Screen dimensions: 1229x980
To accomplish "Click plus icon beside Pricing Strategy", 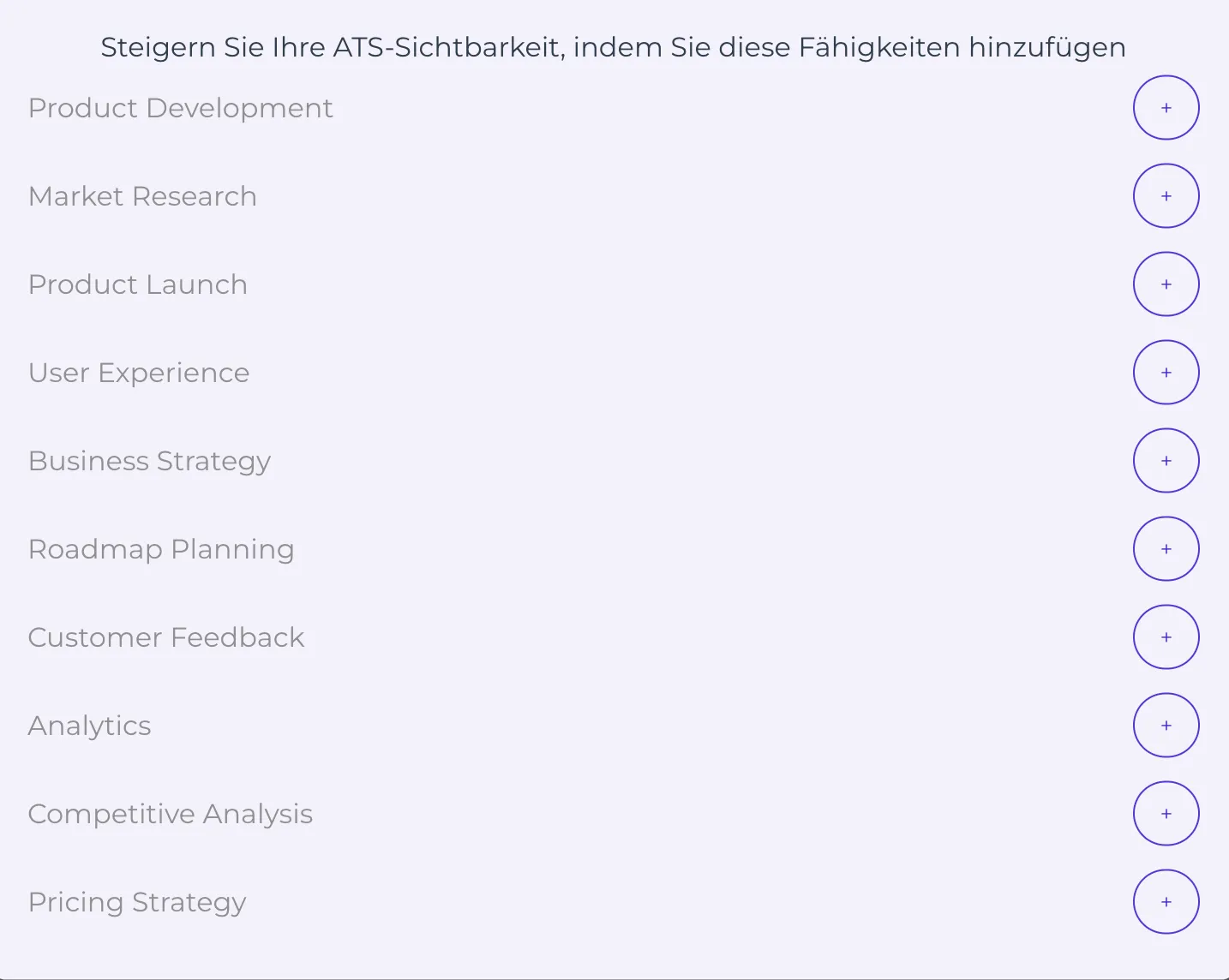I will click(1166, 902).
